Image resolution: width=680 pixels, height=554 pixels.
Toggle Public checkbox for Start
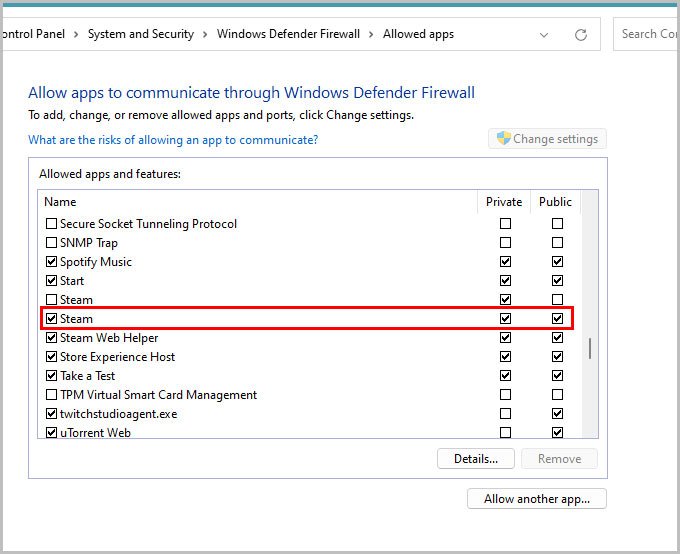click(557, 281)
